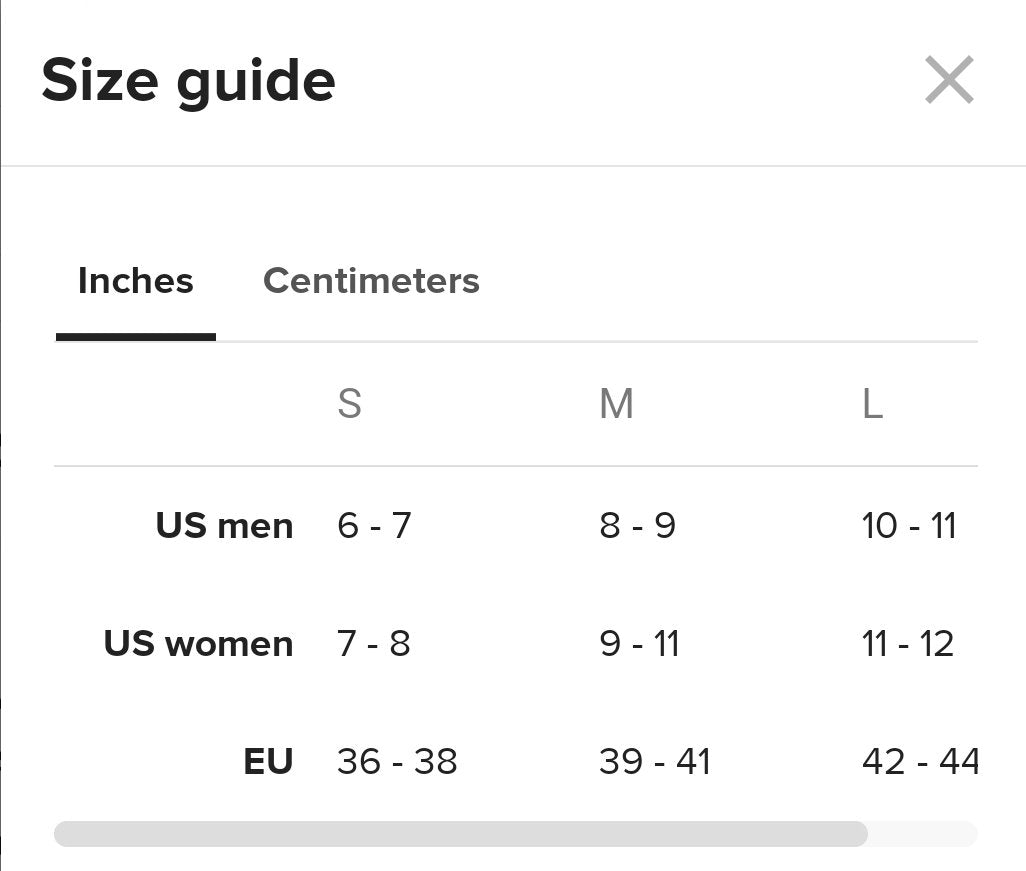
Task: Click the EU row label
Action: pyautogui.click(x=268, y=762)
